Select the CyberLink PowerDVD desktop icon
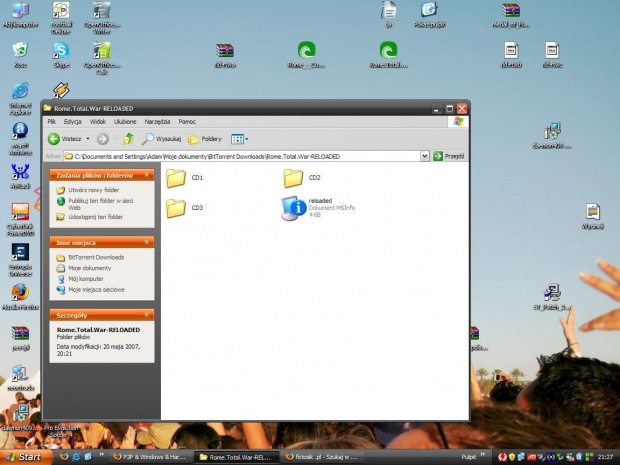 (x=20, y=219)
